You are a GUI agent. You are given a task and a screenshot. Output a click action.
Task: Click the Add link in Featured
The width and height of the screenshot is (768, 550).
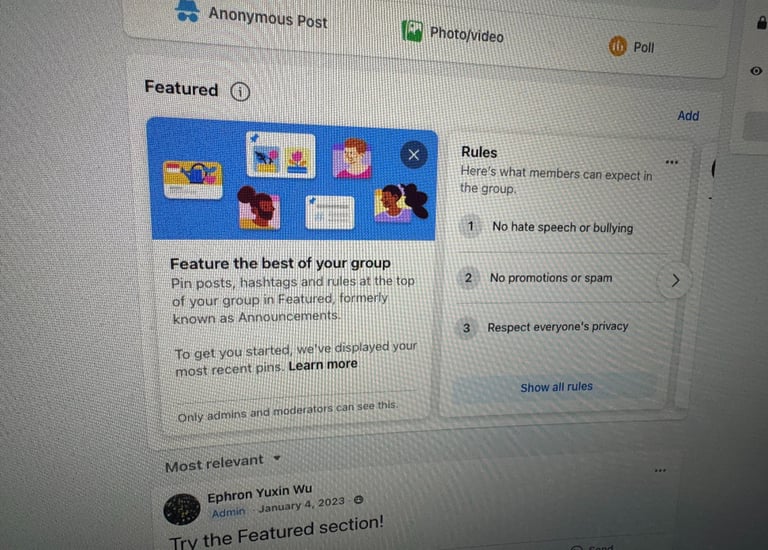pos(688,116)
